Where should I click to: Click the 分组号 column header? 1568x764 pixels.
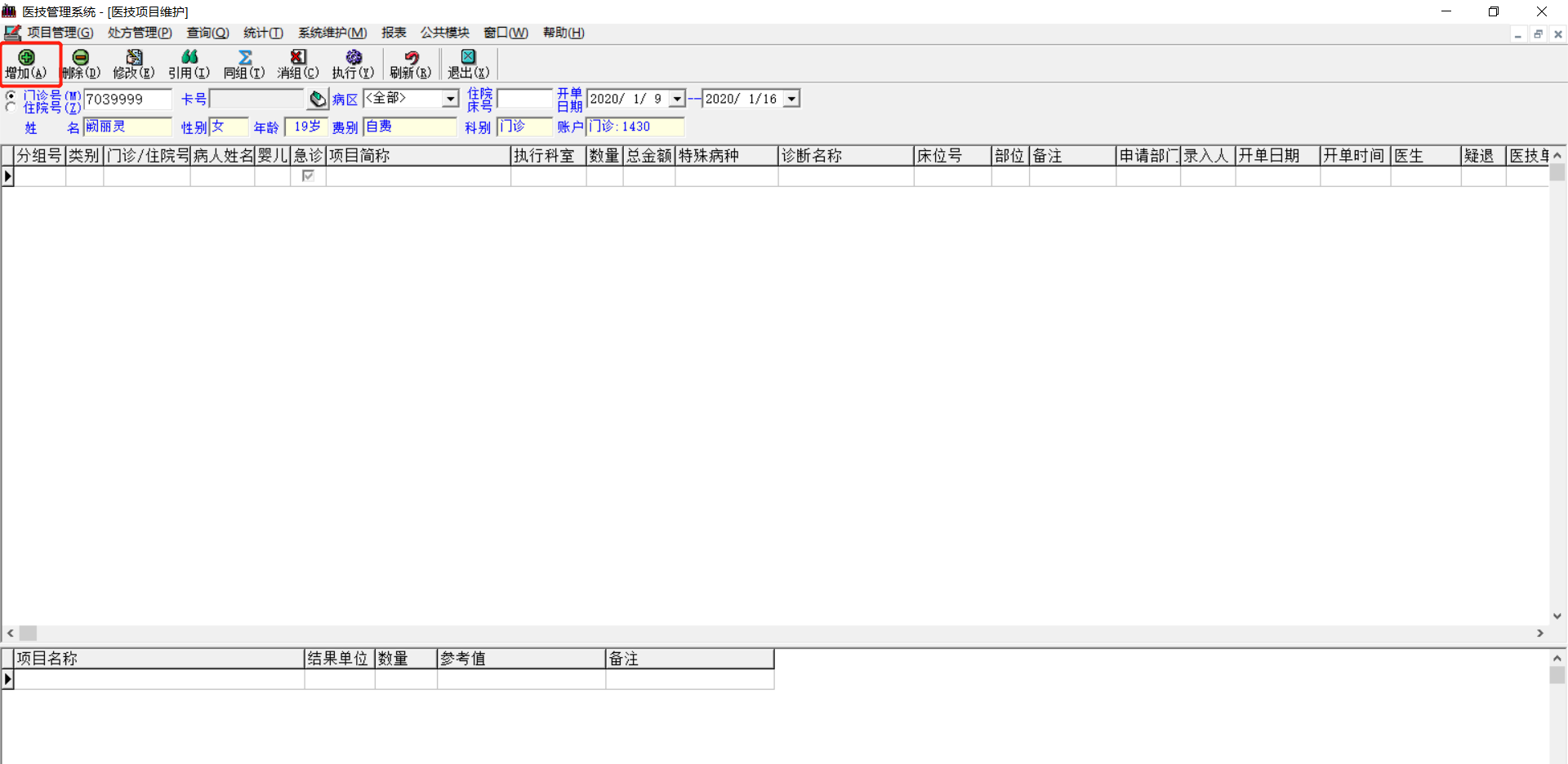[x=39, y=156]
